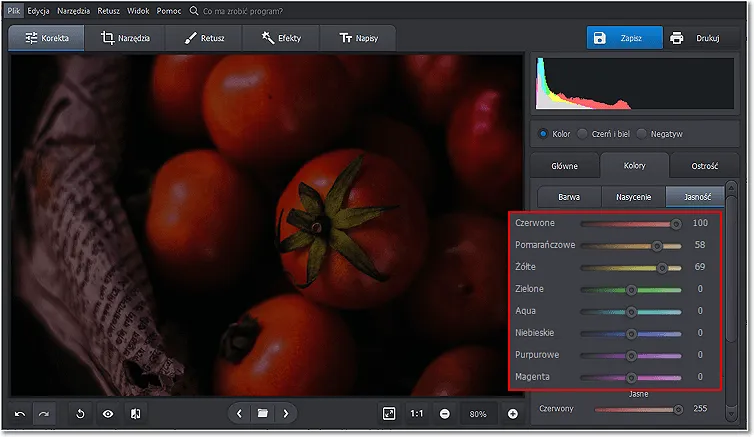Click the Zapisz save button
Screen dimensions: 754x437
625,38
